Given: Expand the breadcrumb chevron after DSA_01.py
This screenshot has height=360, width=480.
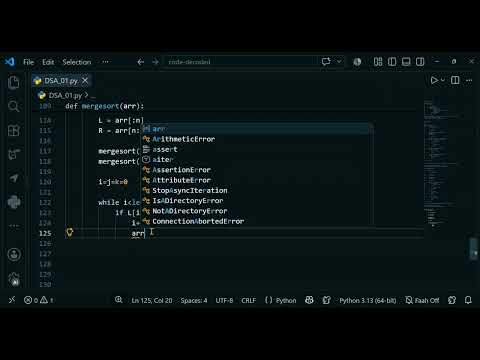Looking at the screenshot, I should (x=87, y=95).
